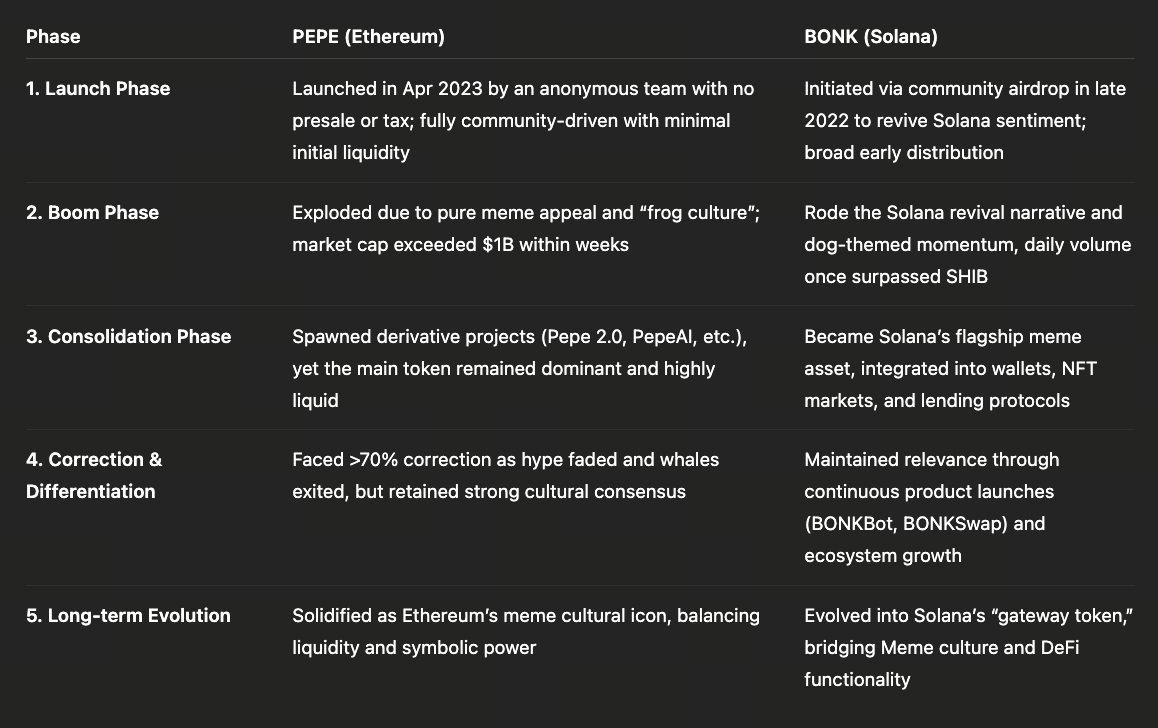The width and height of the screenshot is (1158, 728).
Task: Click the BONK cell about the community airdrop
Action: point(964,120)
